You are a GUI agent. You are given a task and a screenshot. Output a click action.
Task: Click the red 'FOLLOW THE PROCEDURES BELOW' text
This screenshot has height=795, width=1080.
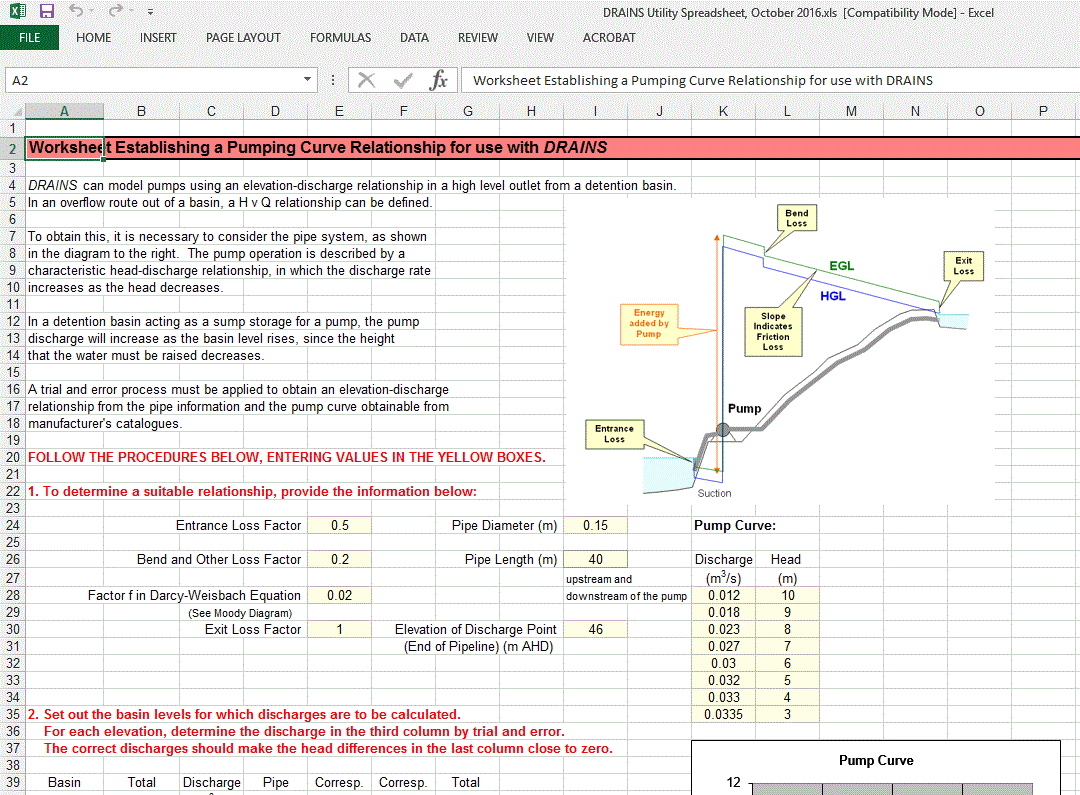click(x=287, y=457)
